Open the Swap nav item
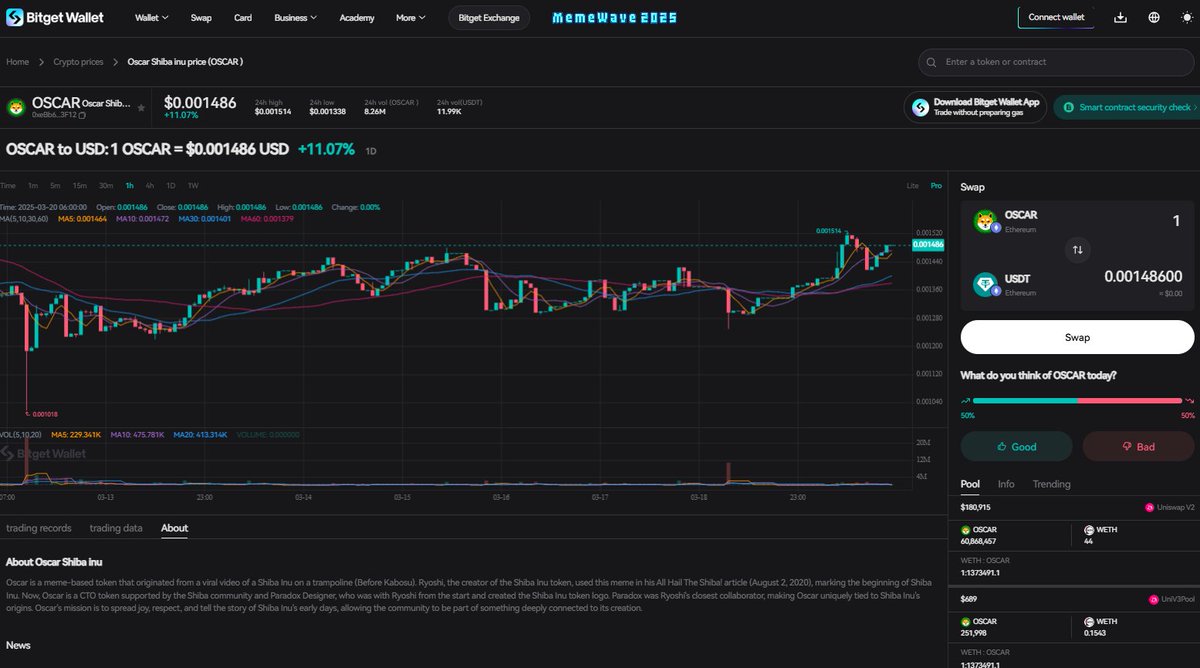The height and width of the screenshot is (668, 1200). coord(201,18)
